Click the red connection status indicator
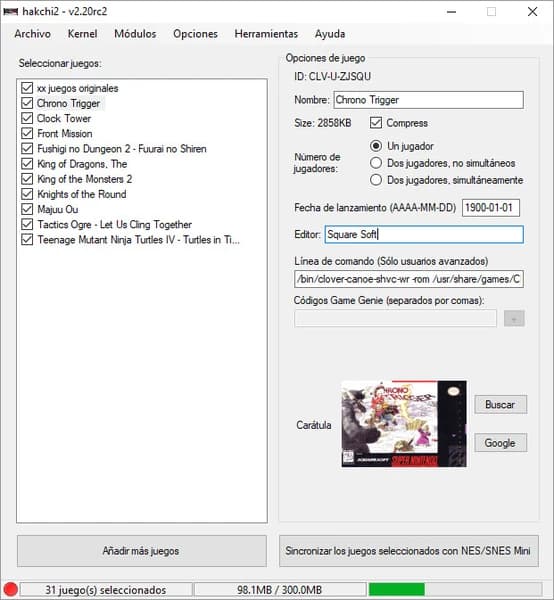This screenshot has width=554, height=600. (10, 590)
